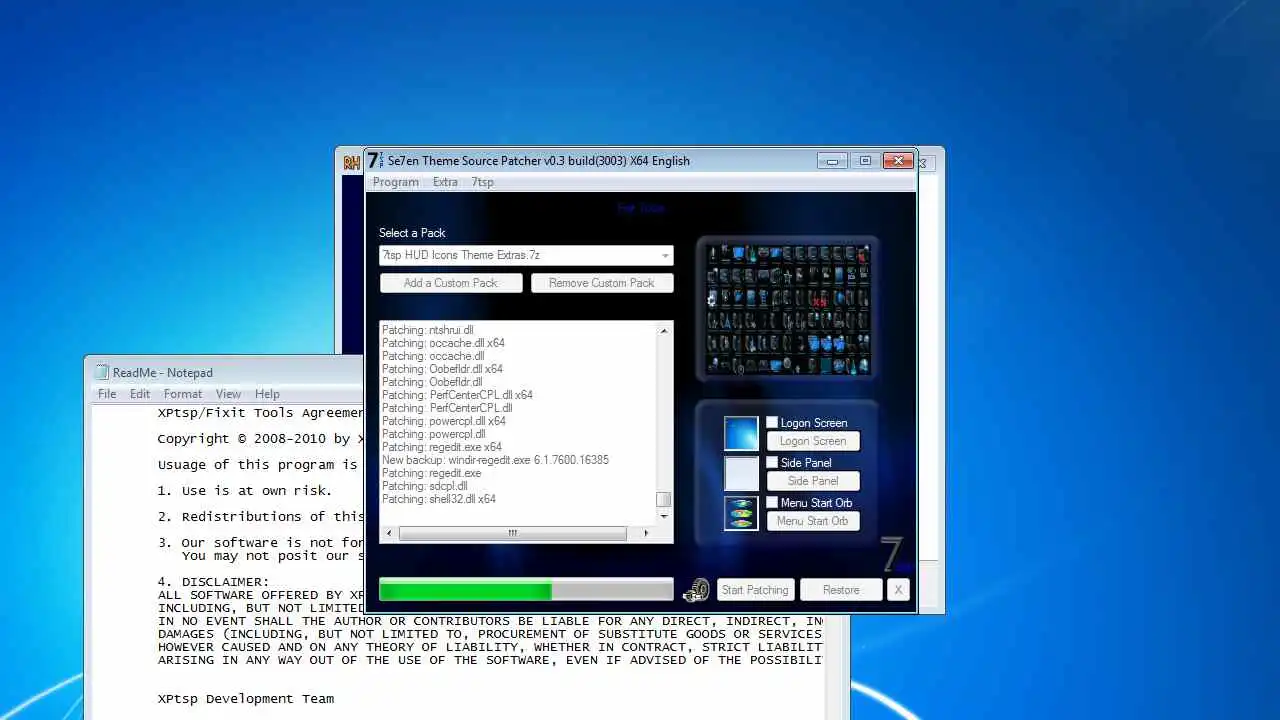
Task: Select log line 'Patching: powercpl.dll x64'
Action: point(443,421)
